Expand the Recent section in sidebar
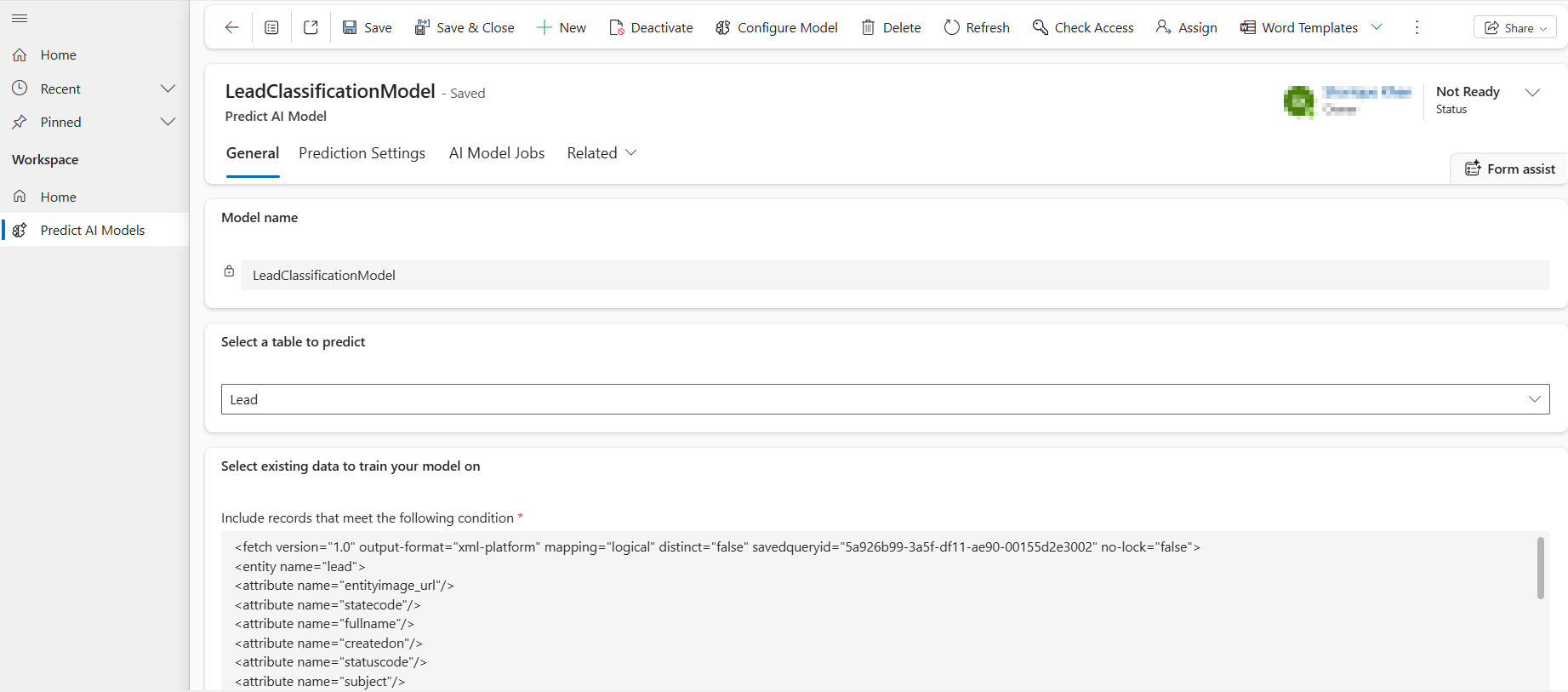 pyautogui.click(x=168, y=89)
